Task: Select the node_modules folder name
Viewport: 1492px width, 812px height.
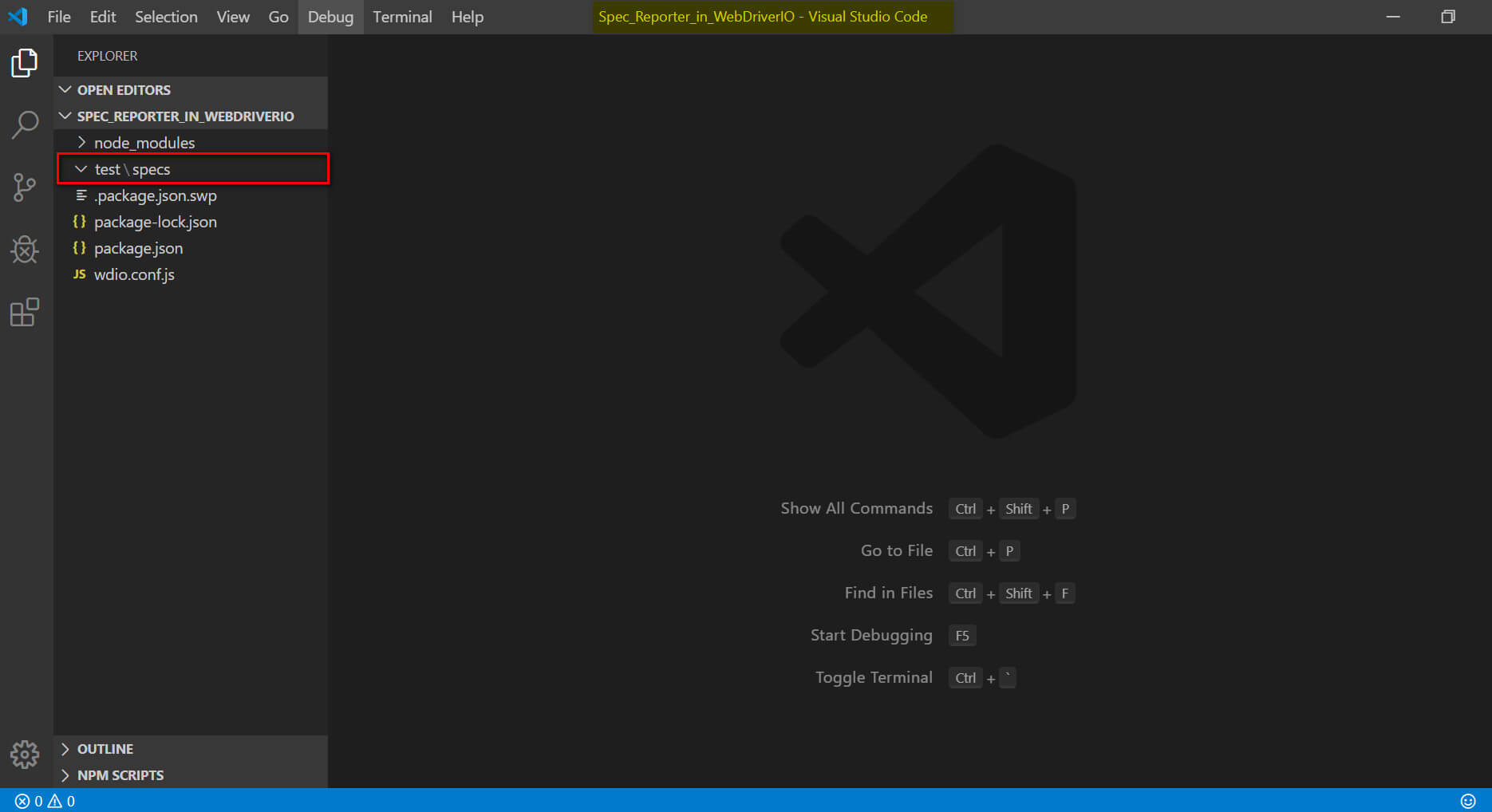Action: click(144, 143)
